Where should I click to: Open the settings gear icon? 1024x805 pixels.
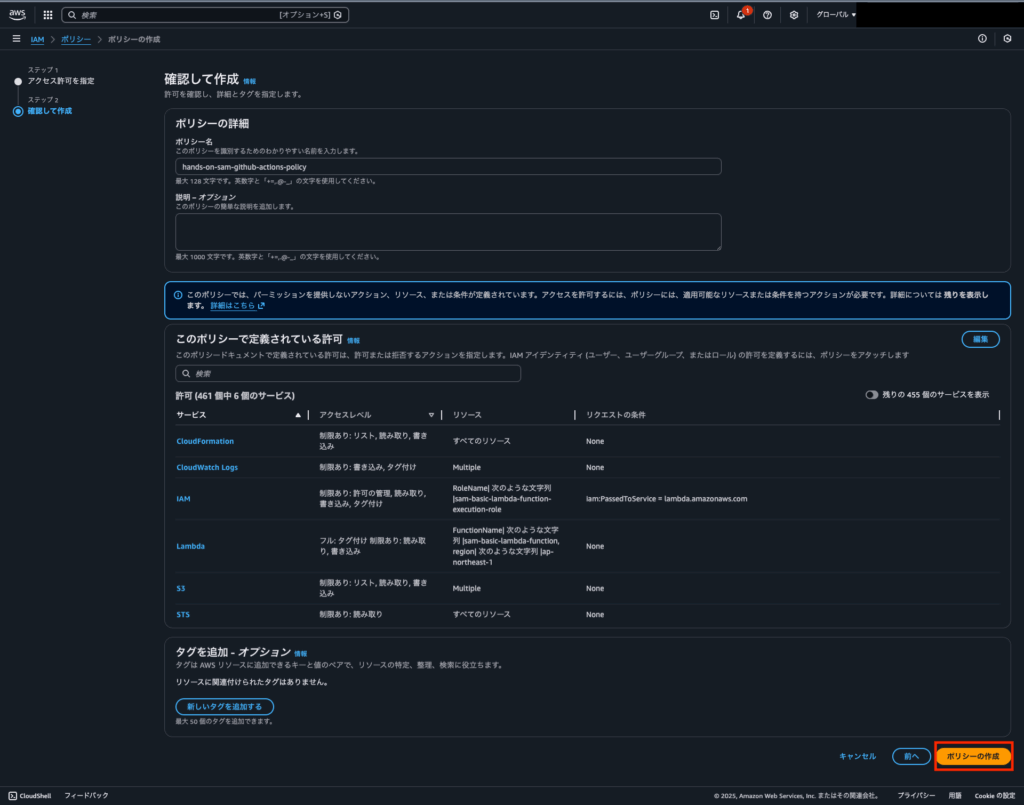[794, 15]
